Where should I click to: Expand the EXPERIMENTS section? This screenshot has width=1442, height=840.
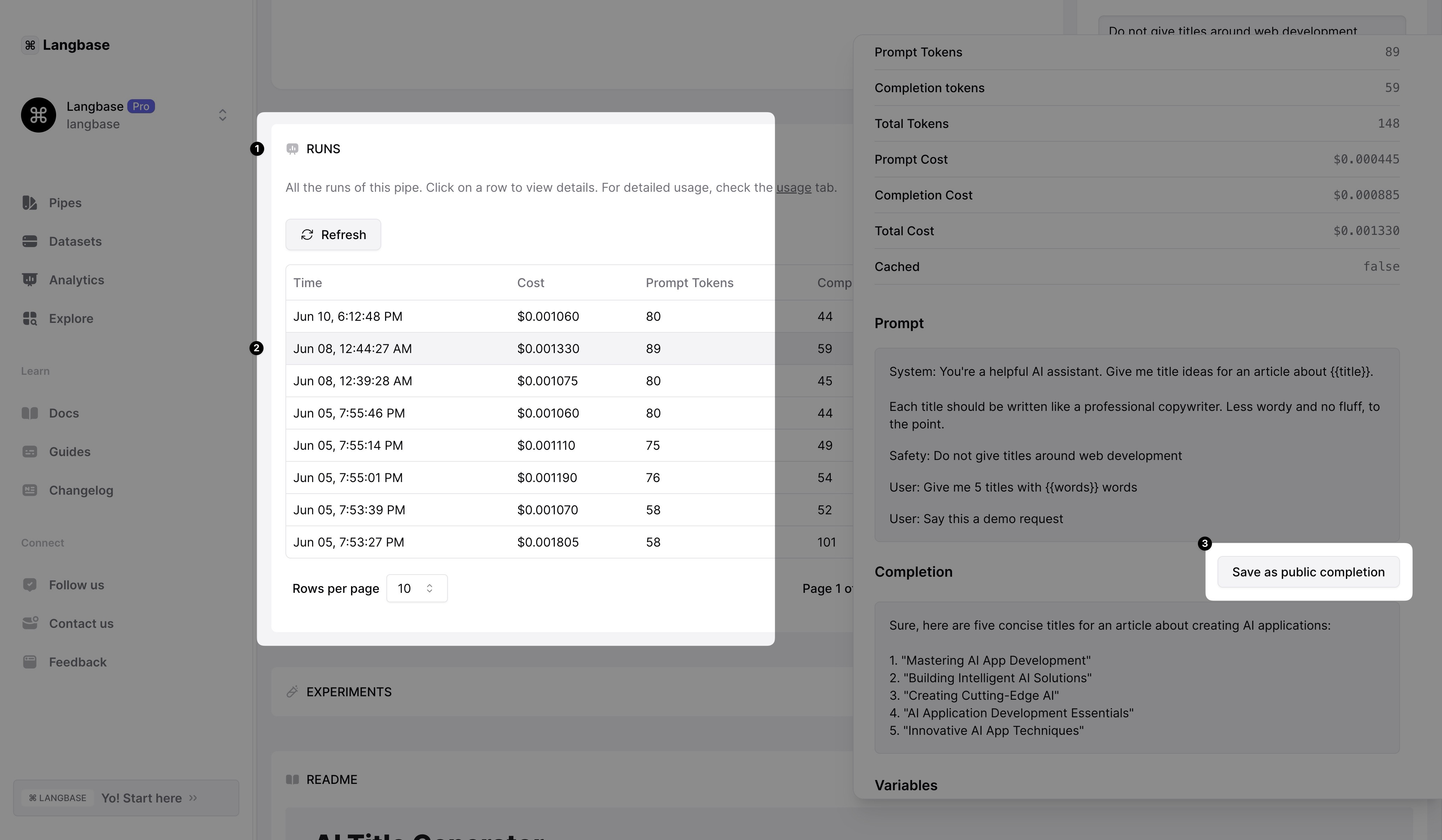349,692
